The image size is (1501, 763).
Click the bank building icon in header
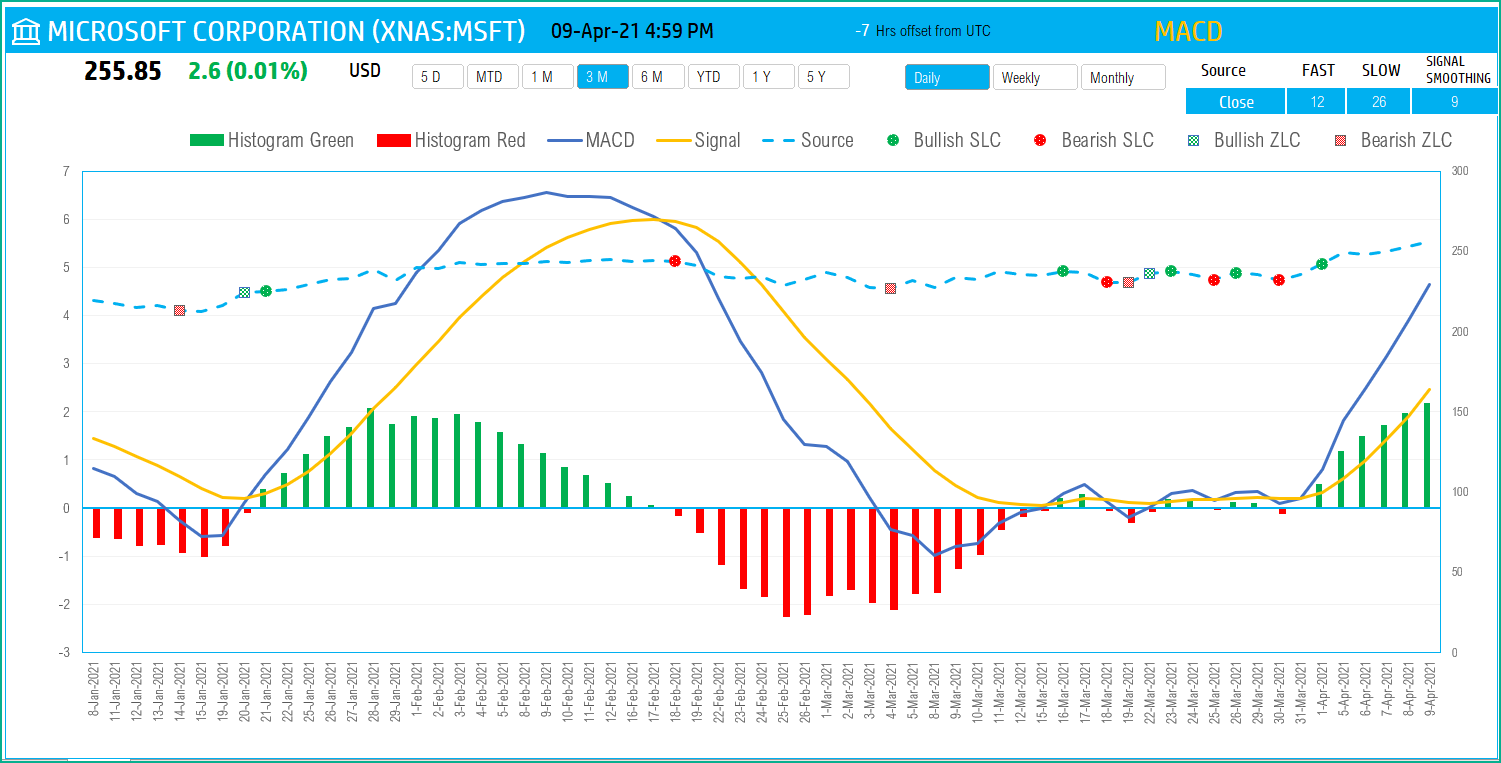pos(26,32)
